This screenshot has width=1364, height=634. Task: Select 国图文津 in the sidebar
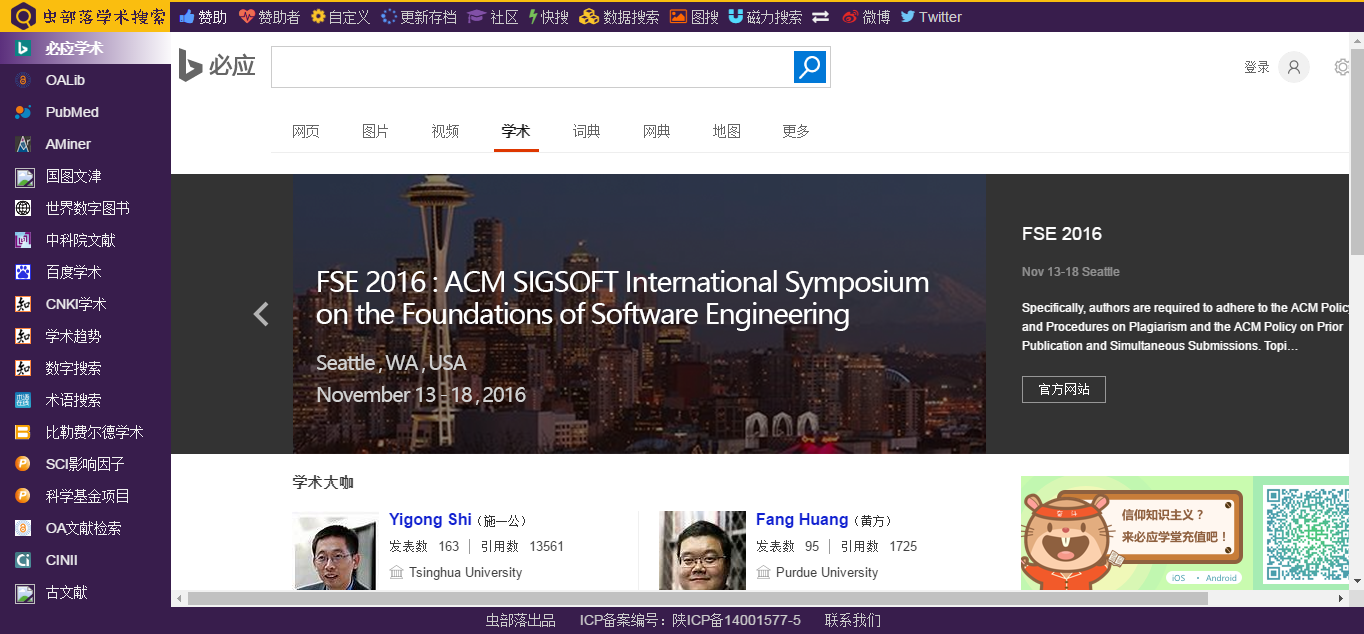[x=85, y=176]
